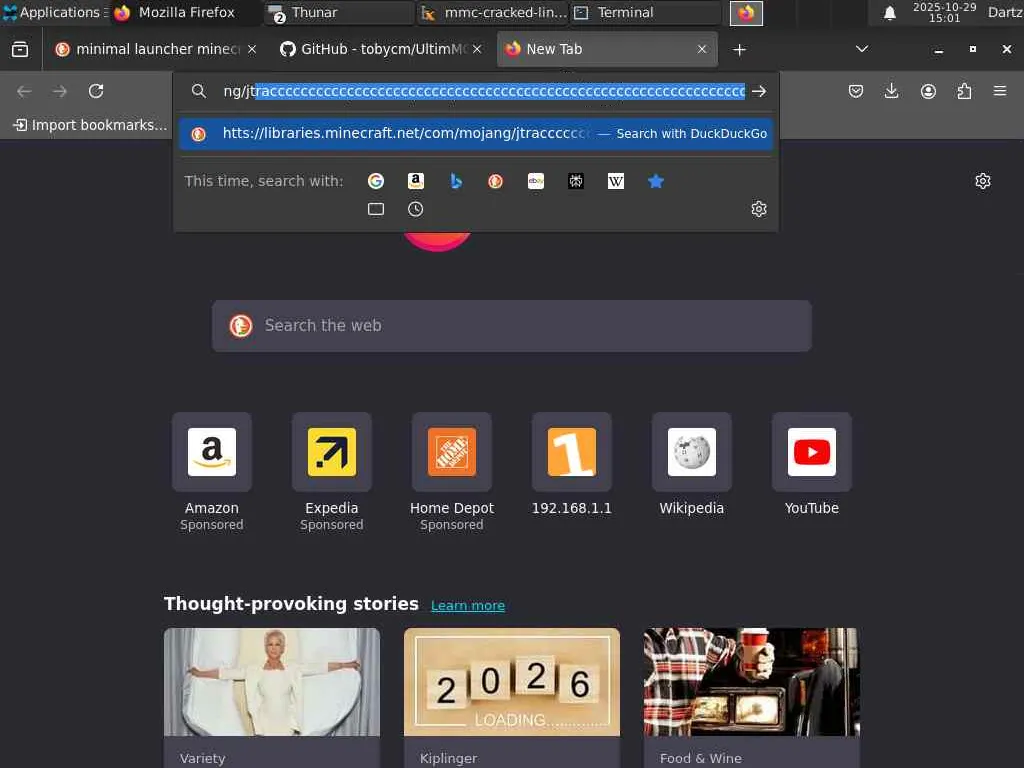1024x768 pixels.
Task: Open the Food & Wine story card
Action: click(x=752, y=697)
